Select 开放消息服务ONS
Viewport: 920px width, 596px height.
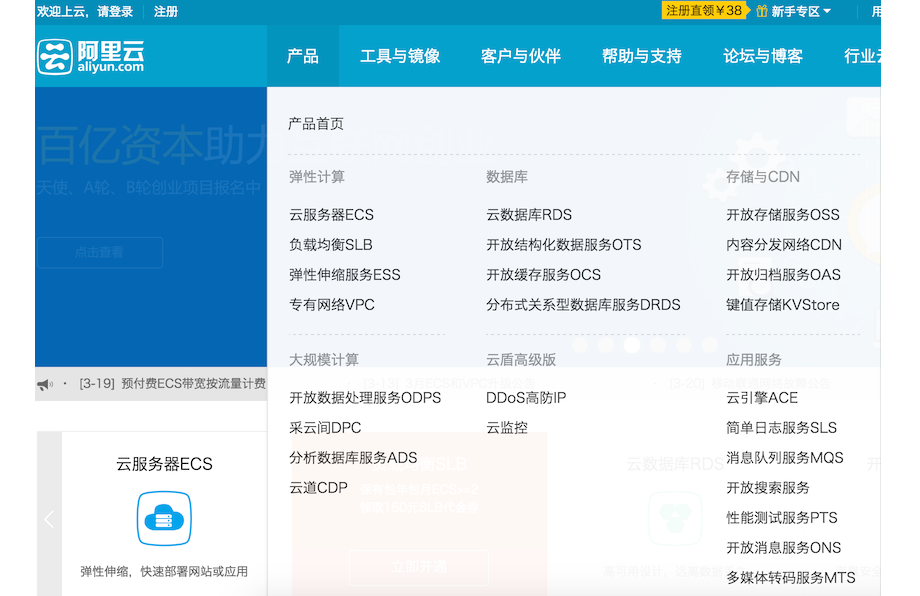[784, 547]
